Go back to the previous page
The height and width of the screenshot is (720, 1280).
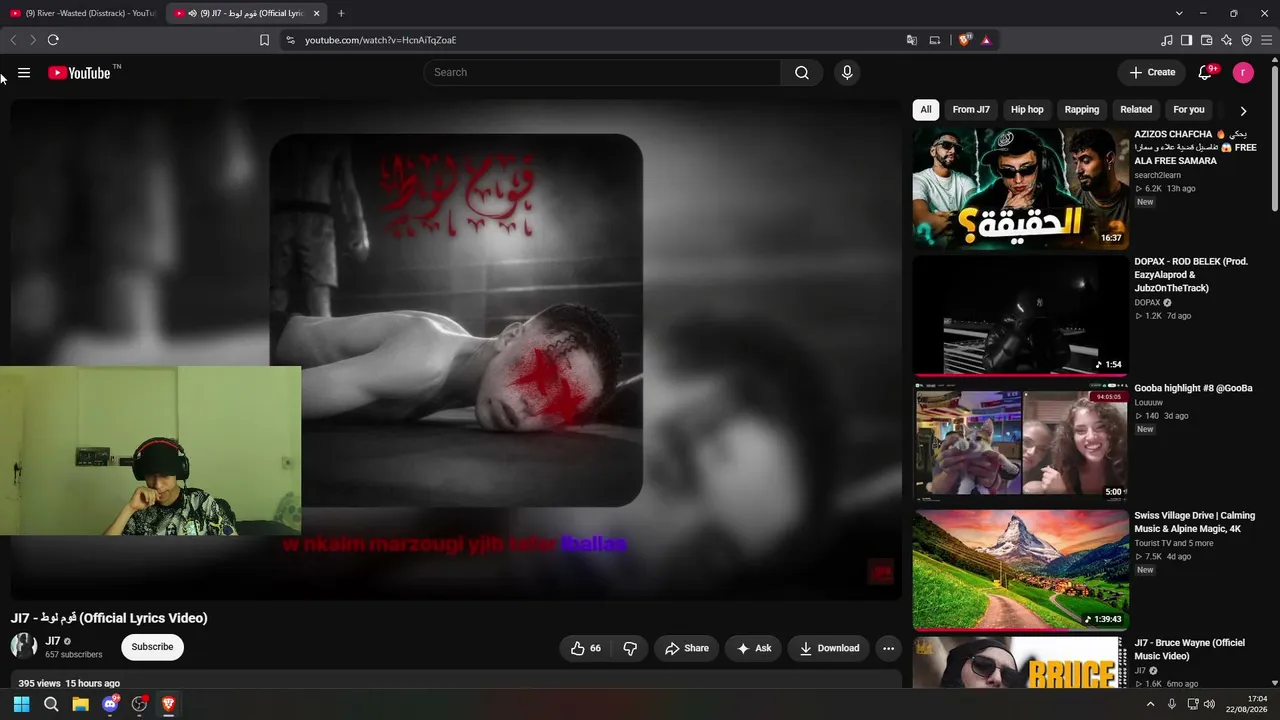[13, 40]
